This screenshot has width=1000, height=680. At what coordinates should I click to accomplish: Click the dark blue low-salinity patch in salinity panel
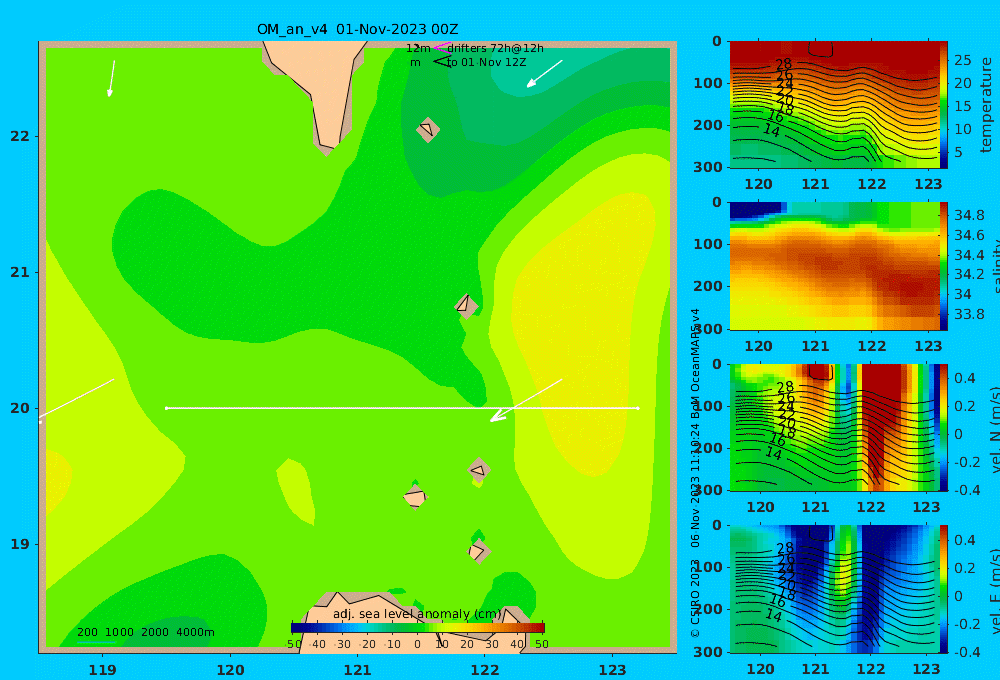click(757, 211)
